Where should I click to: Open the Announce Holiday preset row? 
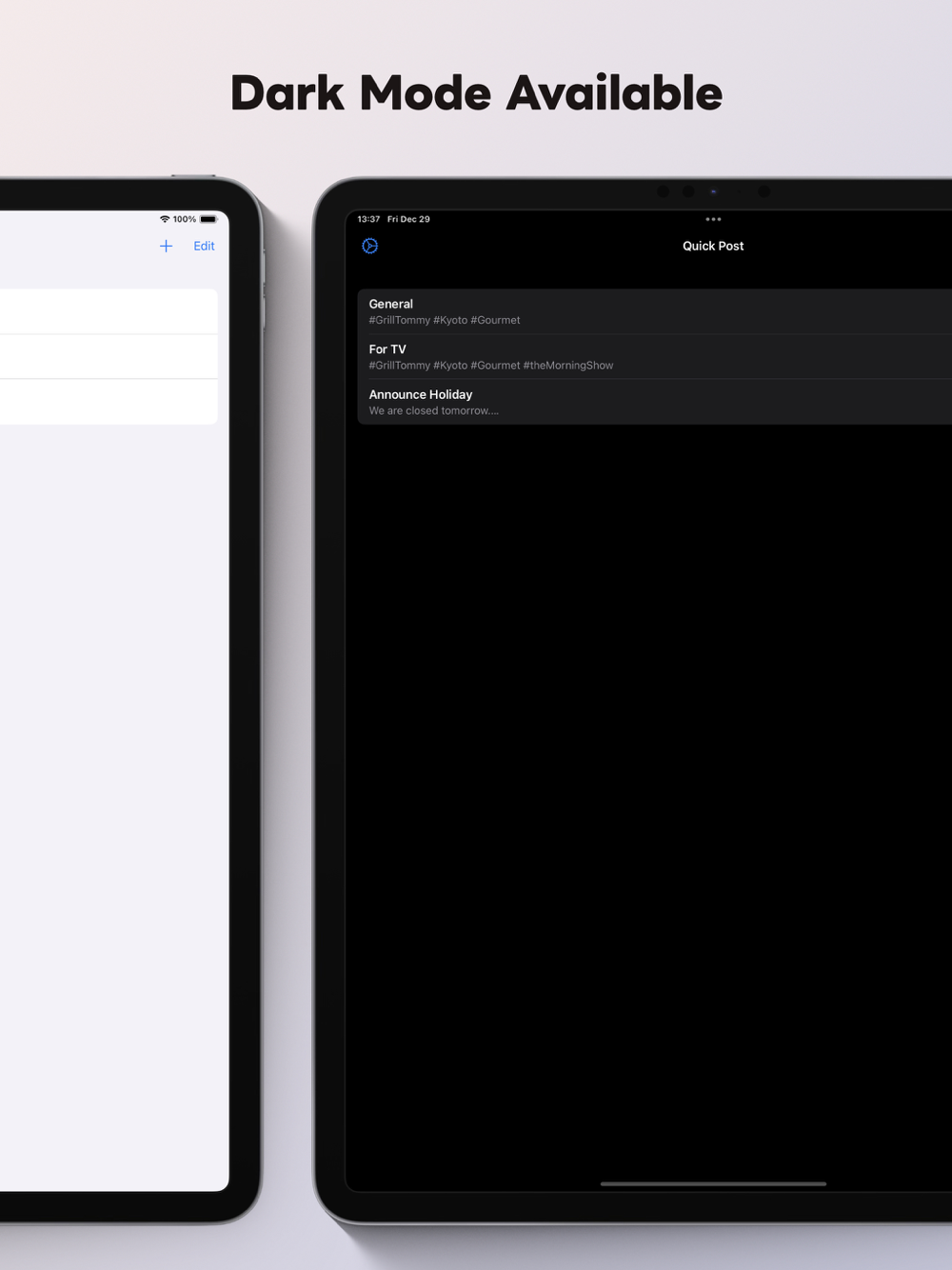[655, 402]
